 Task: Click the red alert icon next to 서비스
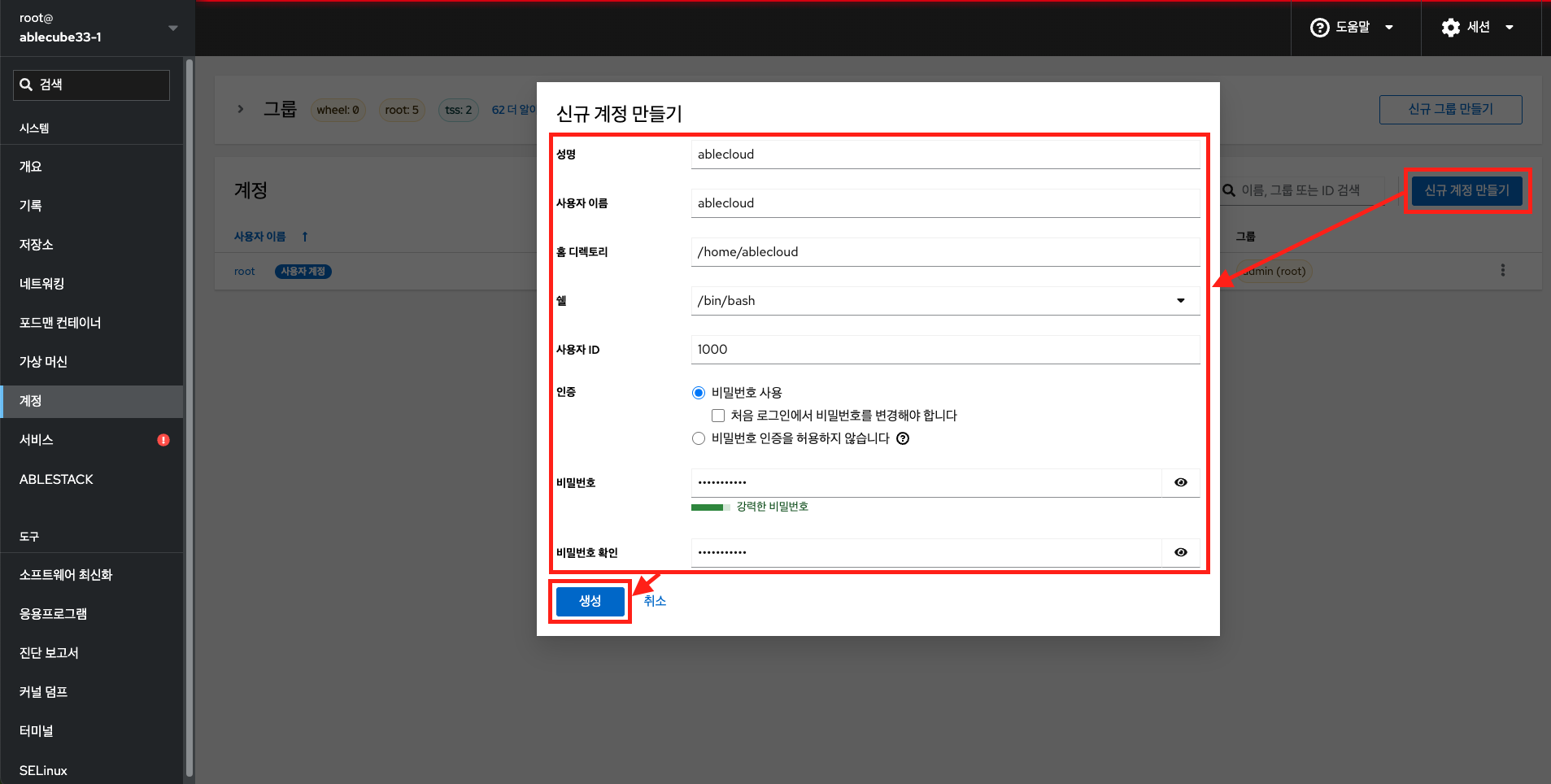163,440
